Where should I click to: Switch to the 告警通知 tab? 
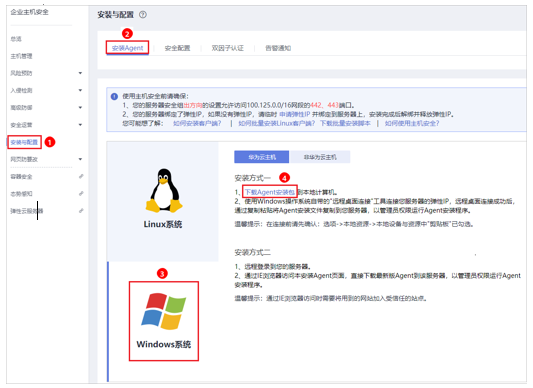[x=278, y=48]
